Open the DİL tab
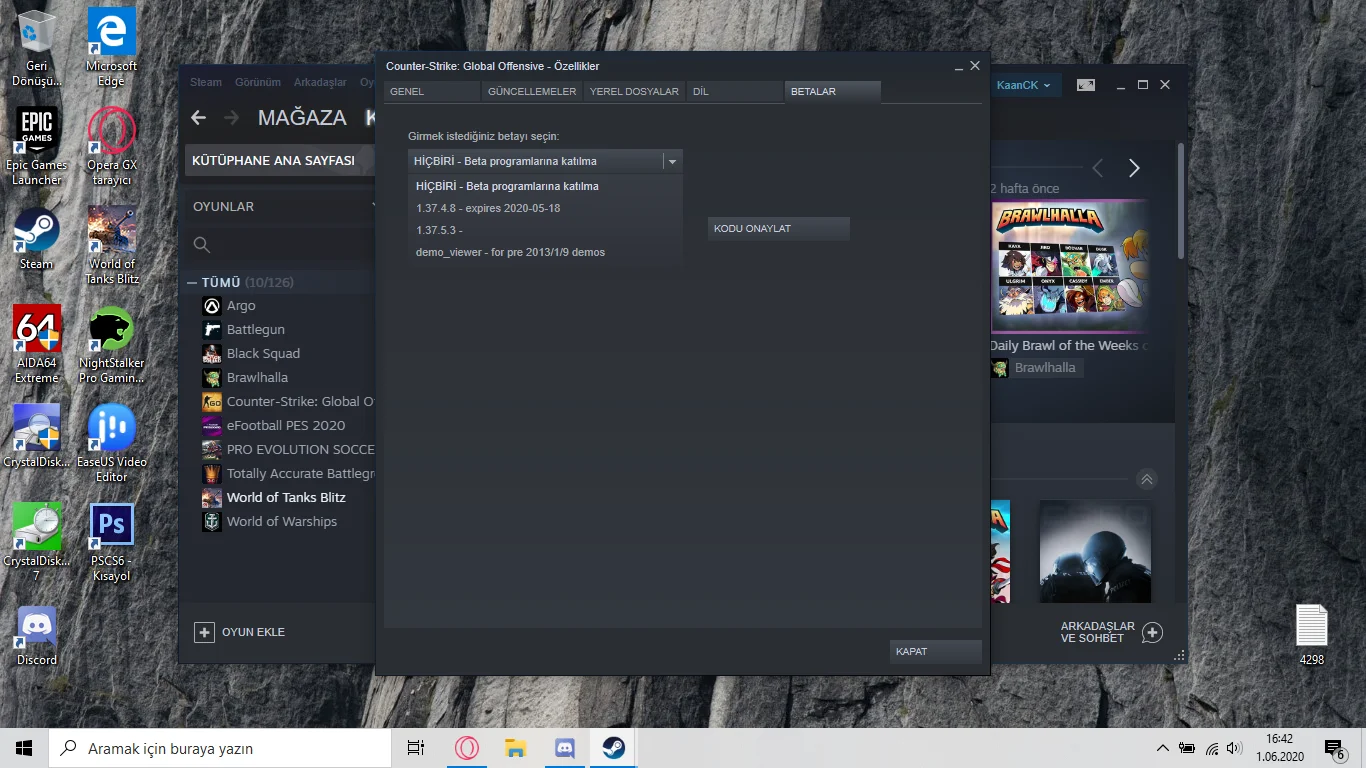 coord(734,91)
